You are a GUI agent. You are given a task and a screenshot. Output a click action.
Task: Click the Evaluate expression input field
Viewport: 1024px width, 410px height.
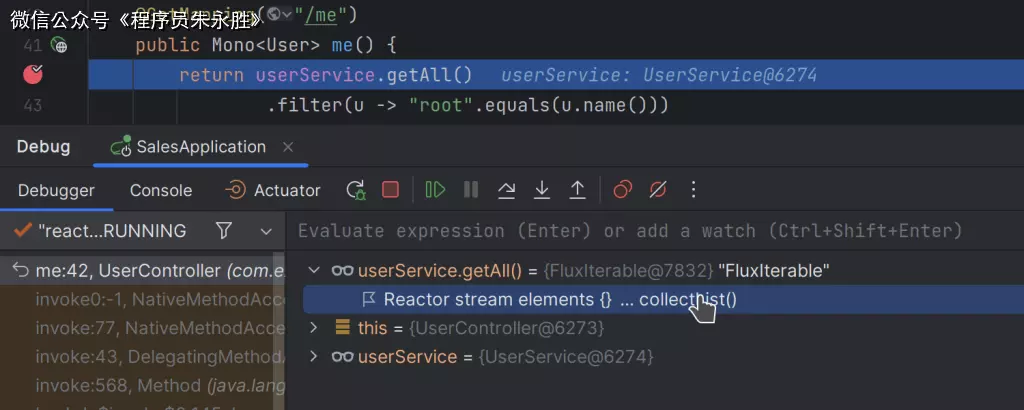click(630, 231)
